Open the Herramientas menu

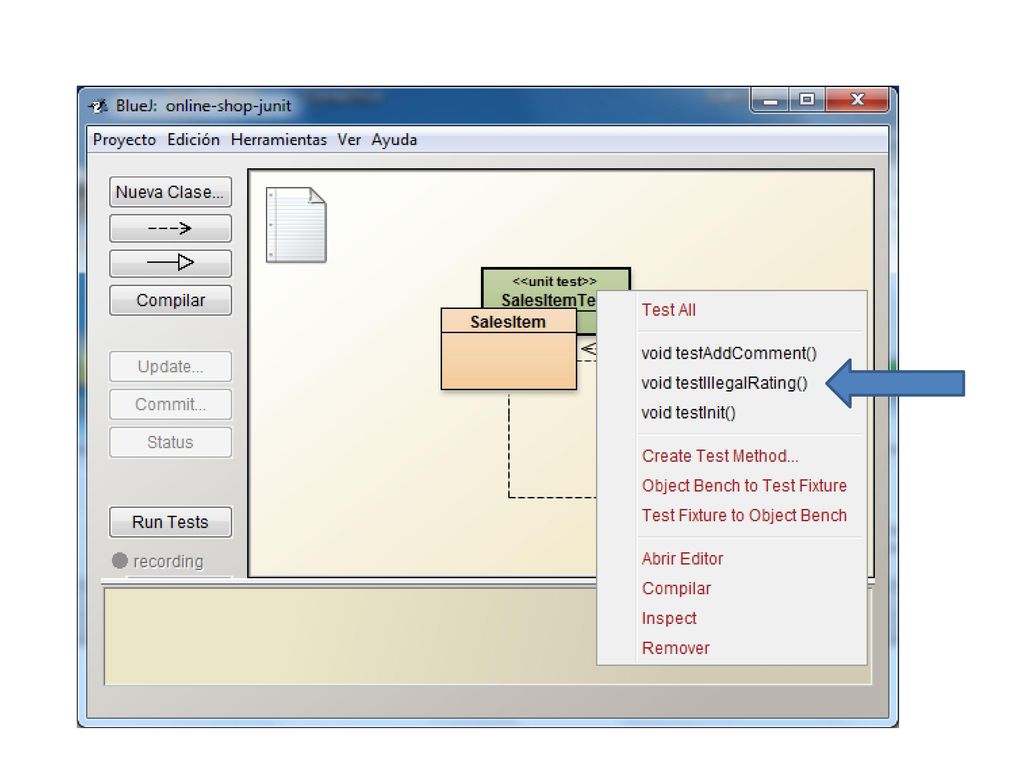coord(279,140)
